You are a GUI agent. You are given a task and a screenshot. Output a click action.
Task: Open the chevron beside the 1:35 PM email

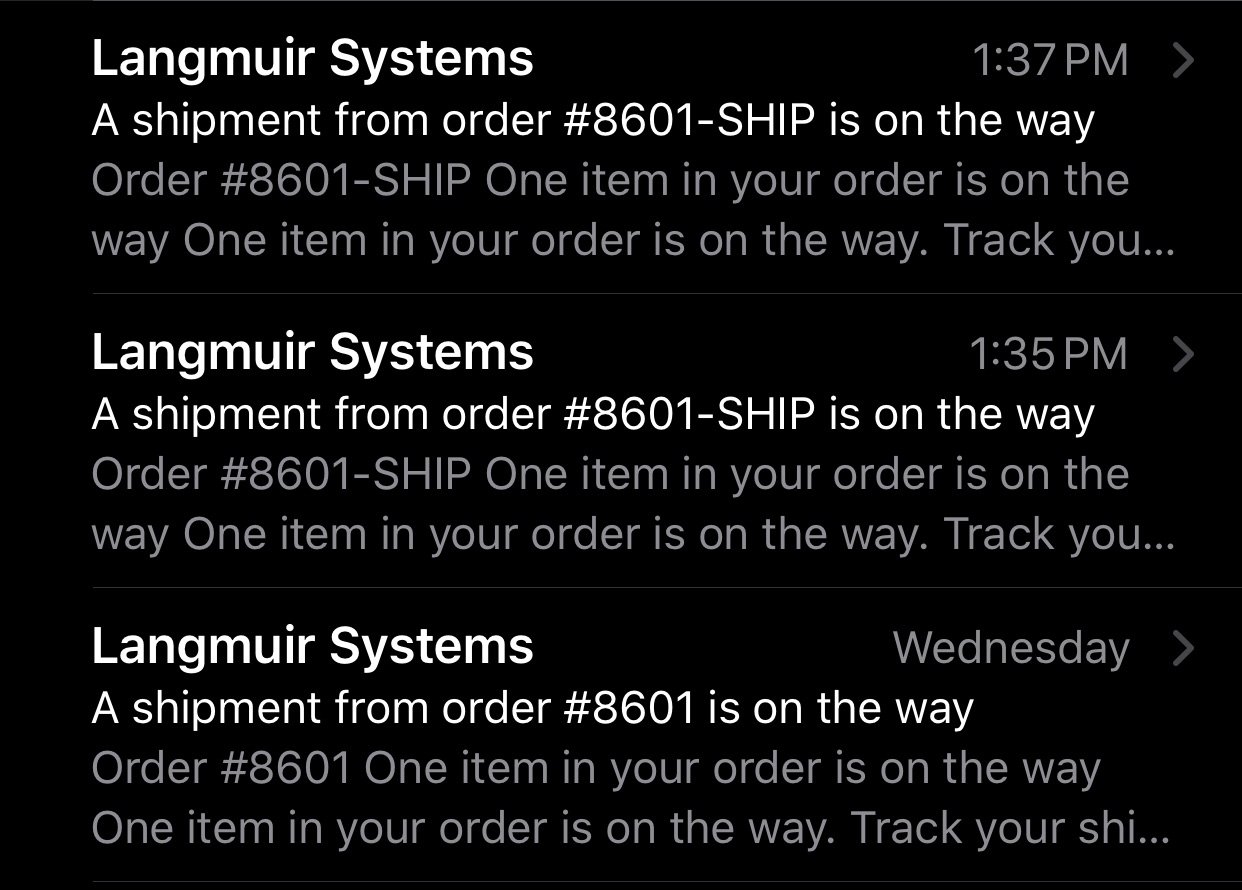click(x=1183, y=354)
